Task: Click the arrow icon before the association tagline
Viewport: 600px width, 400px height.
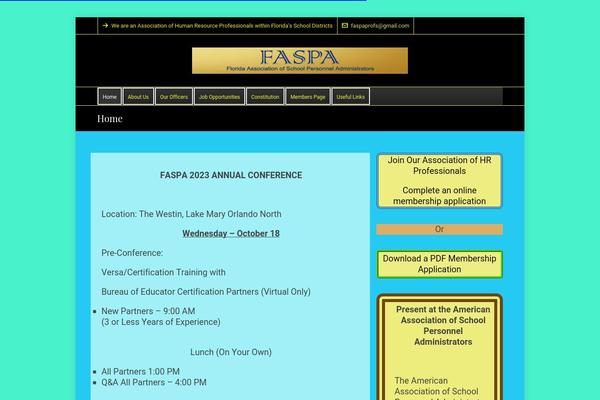Action: (105, 26)
